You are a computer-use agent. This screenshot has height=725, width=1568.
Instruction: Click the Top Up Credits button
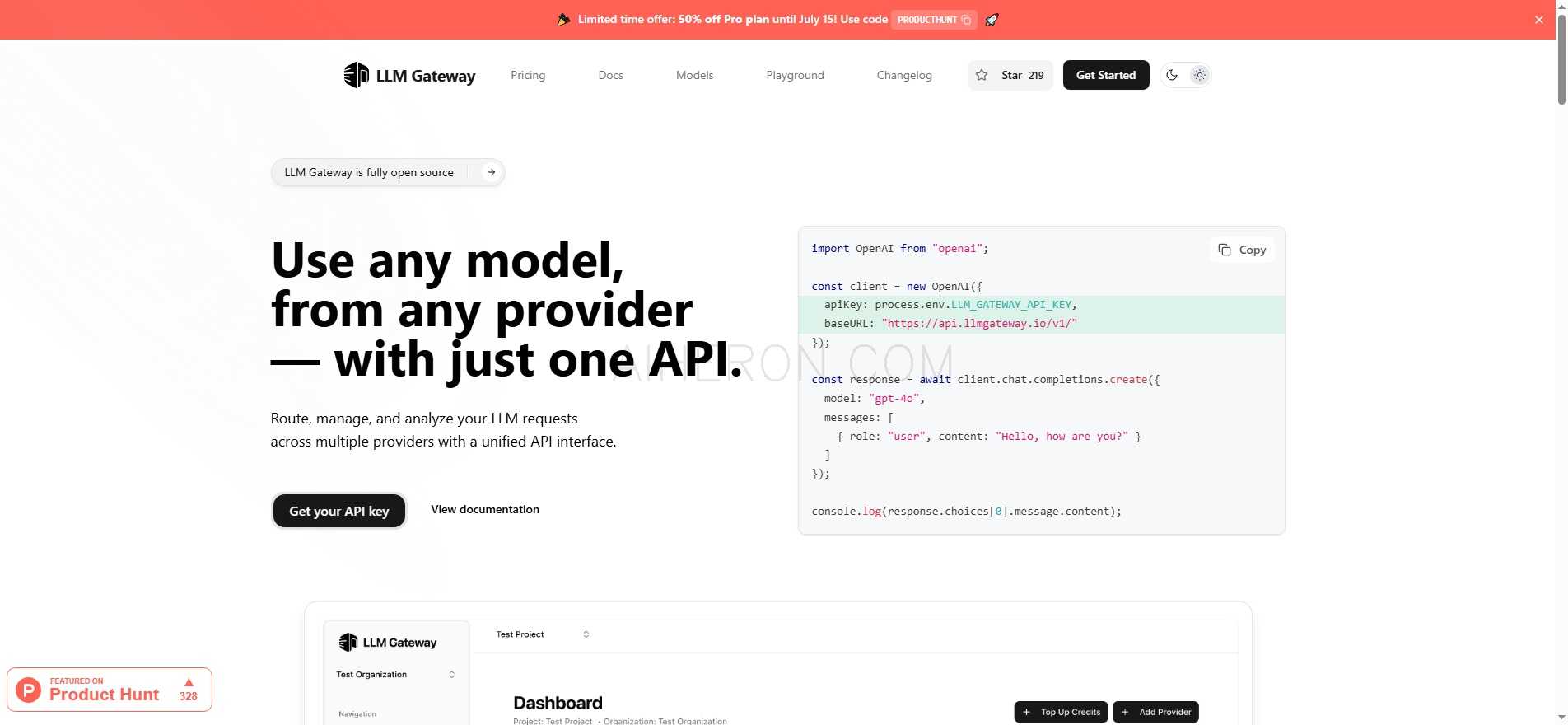1061,712
